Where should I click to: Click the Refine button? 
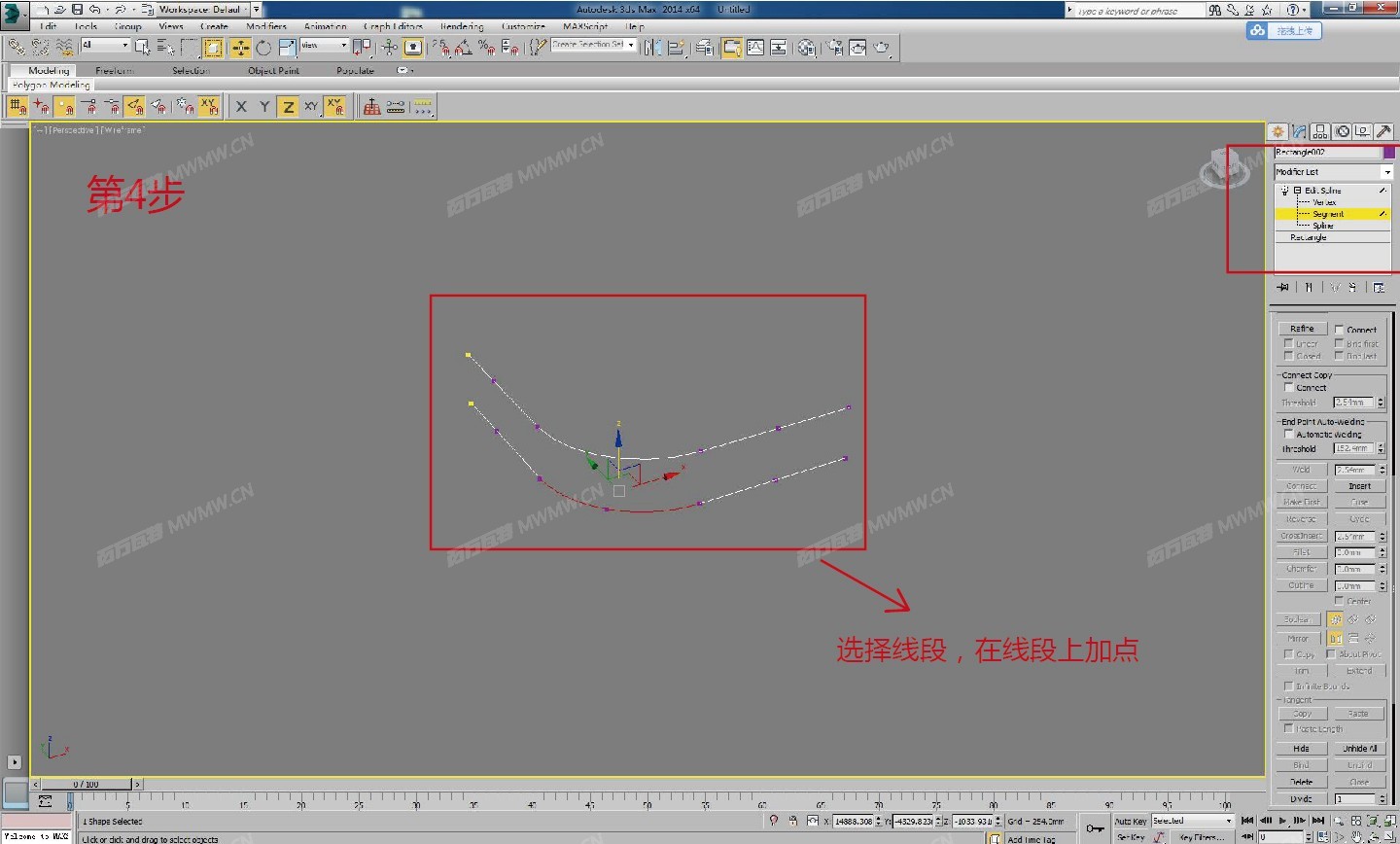click(x=1302, y=329)
